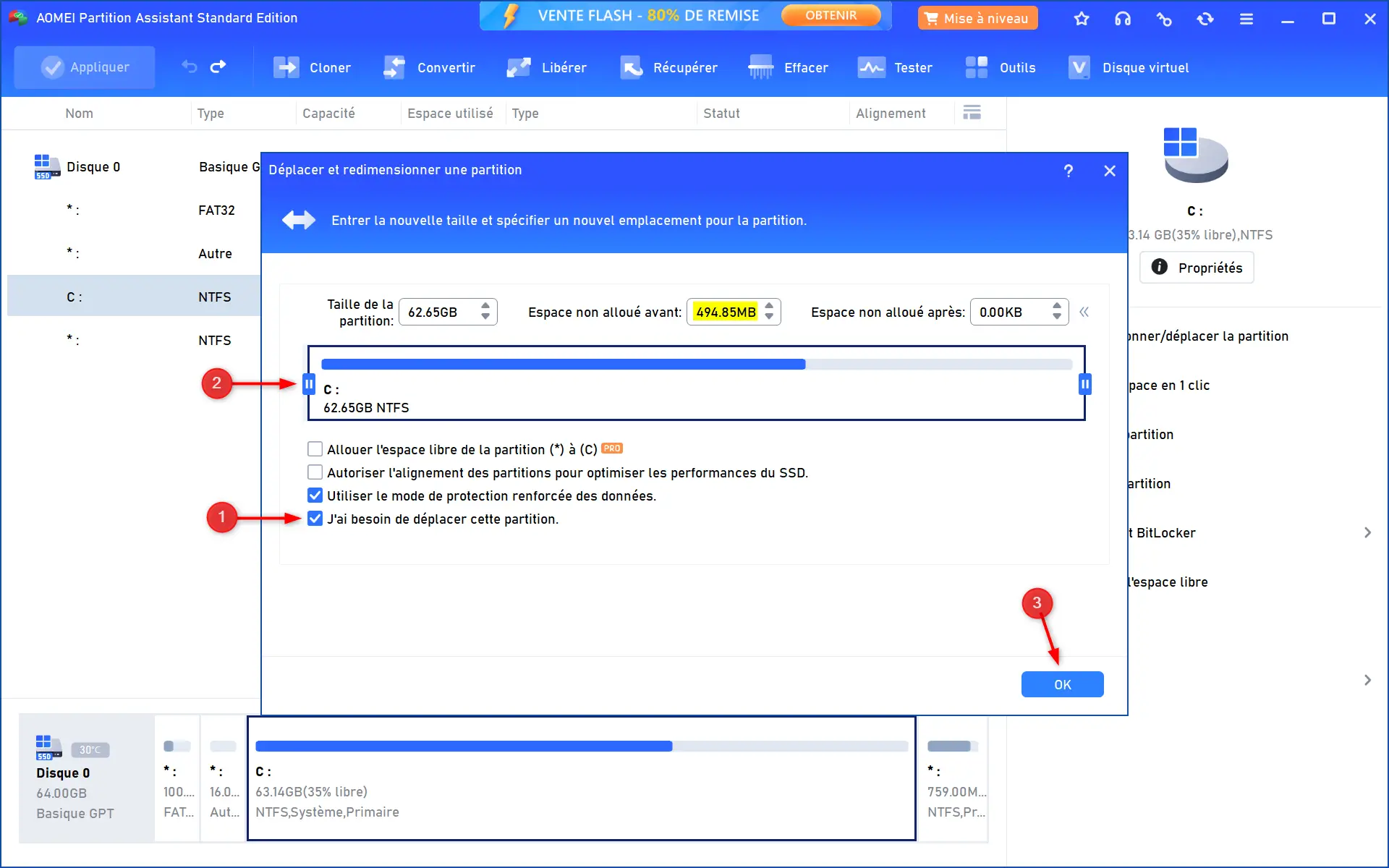1389x868 pixels.
Task: Click the favorites star icon in title bar
Action: pos(1082,19)
